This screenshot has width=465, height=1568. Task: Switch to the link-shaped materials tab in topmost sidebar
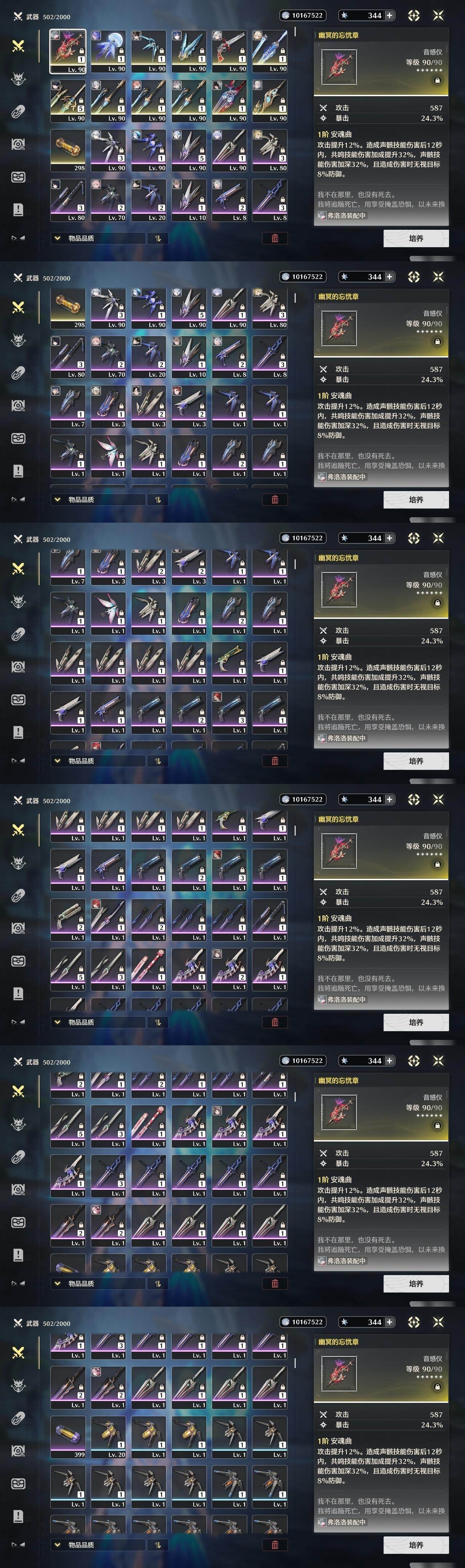point(18,111)
